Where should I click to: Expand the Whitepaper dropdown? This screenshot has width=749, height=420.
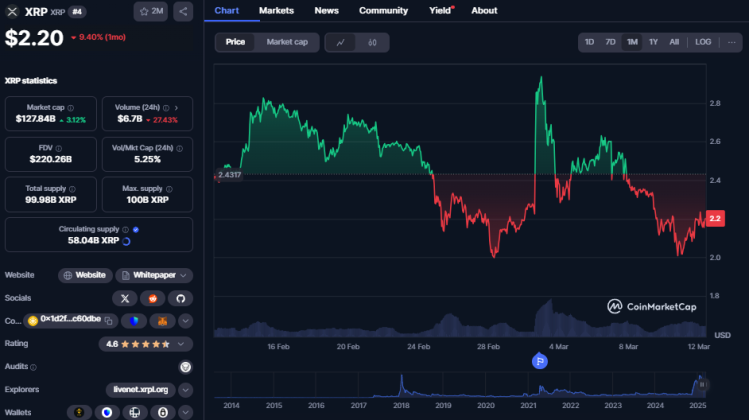pyautogui.click(x=154, y=275)
